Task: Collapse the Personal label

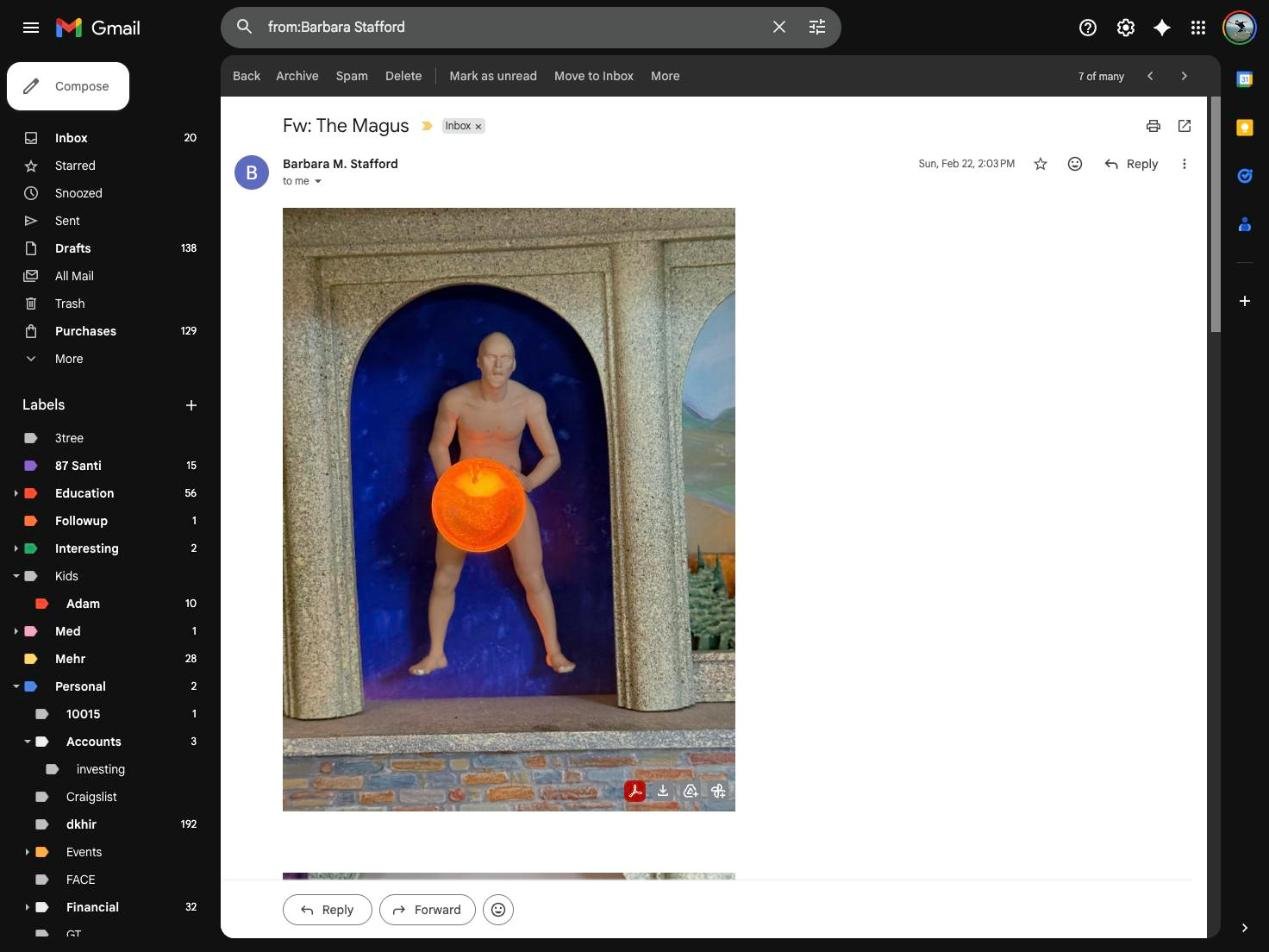Action: pyautogui.click(x=16, y=686)
